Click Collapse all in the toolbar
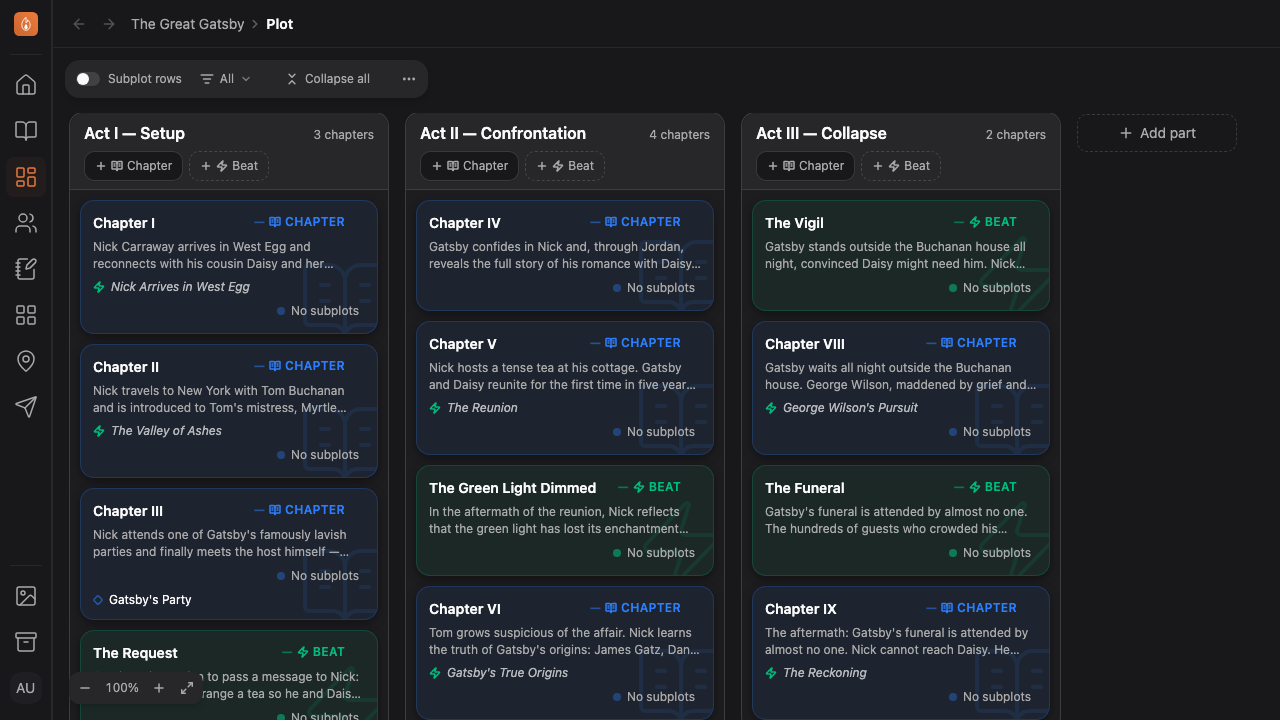The width and height of the screenshot is (1280, 720). [x=328, y=79]
